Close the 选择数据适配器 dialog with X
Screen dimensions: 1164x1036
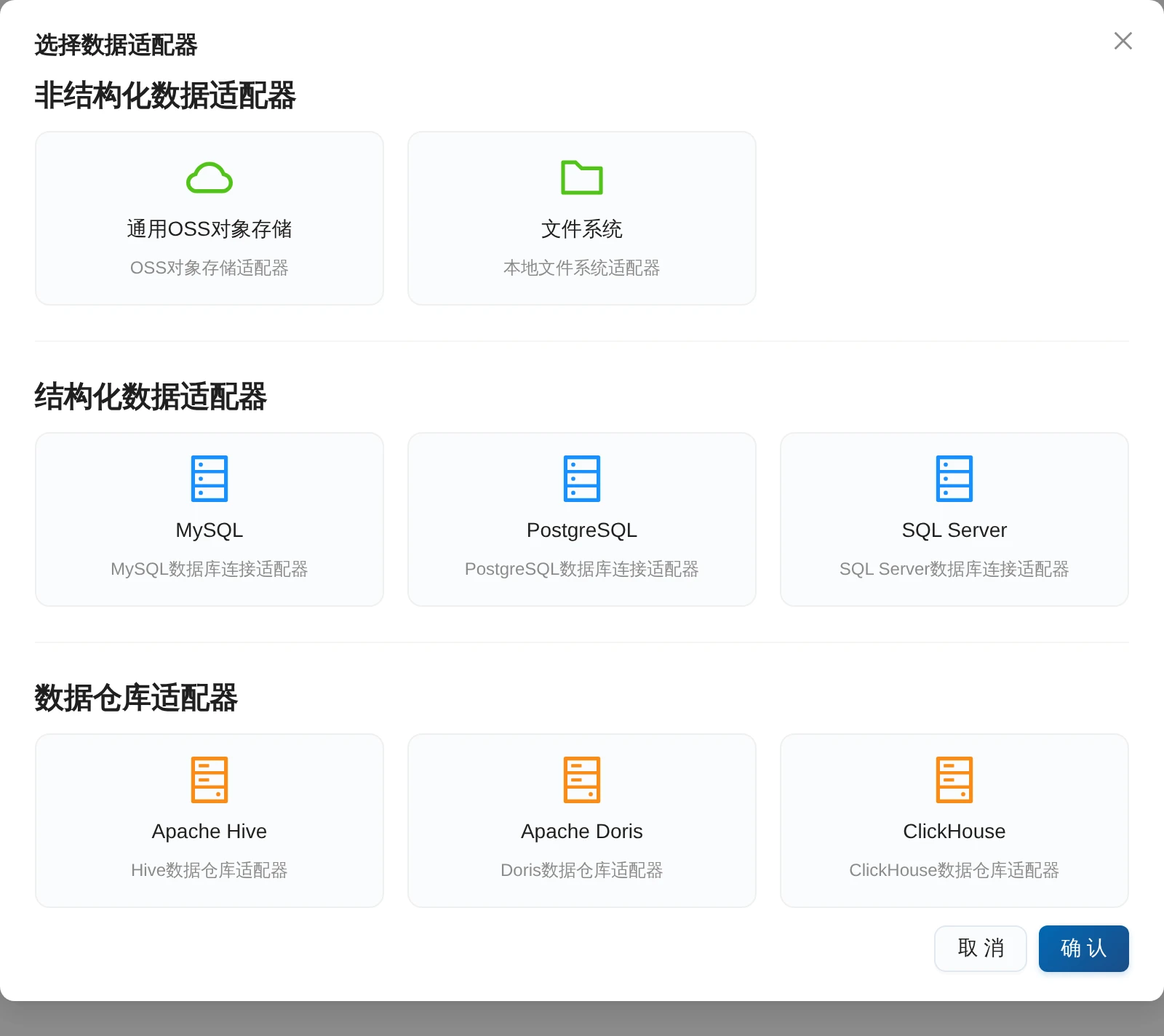click(1123, 41)
